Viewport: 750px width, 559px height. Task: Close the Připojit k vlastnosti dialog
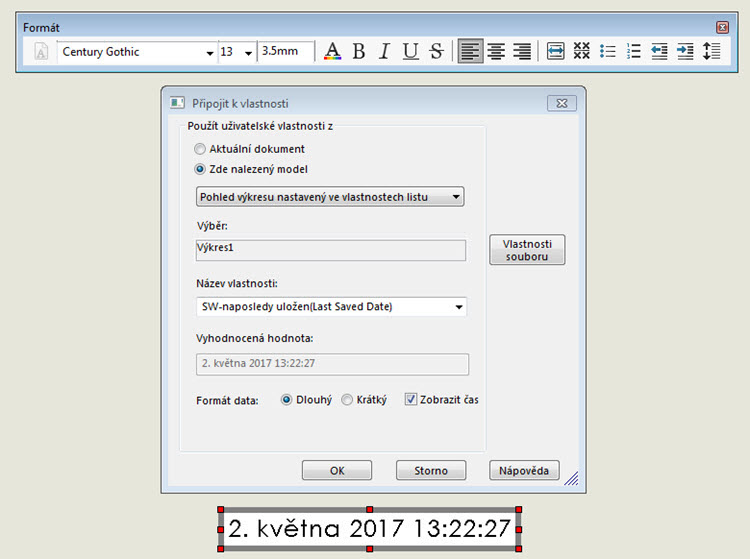[x=562, y=103]
